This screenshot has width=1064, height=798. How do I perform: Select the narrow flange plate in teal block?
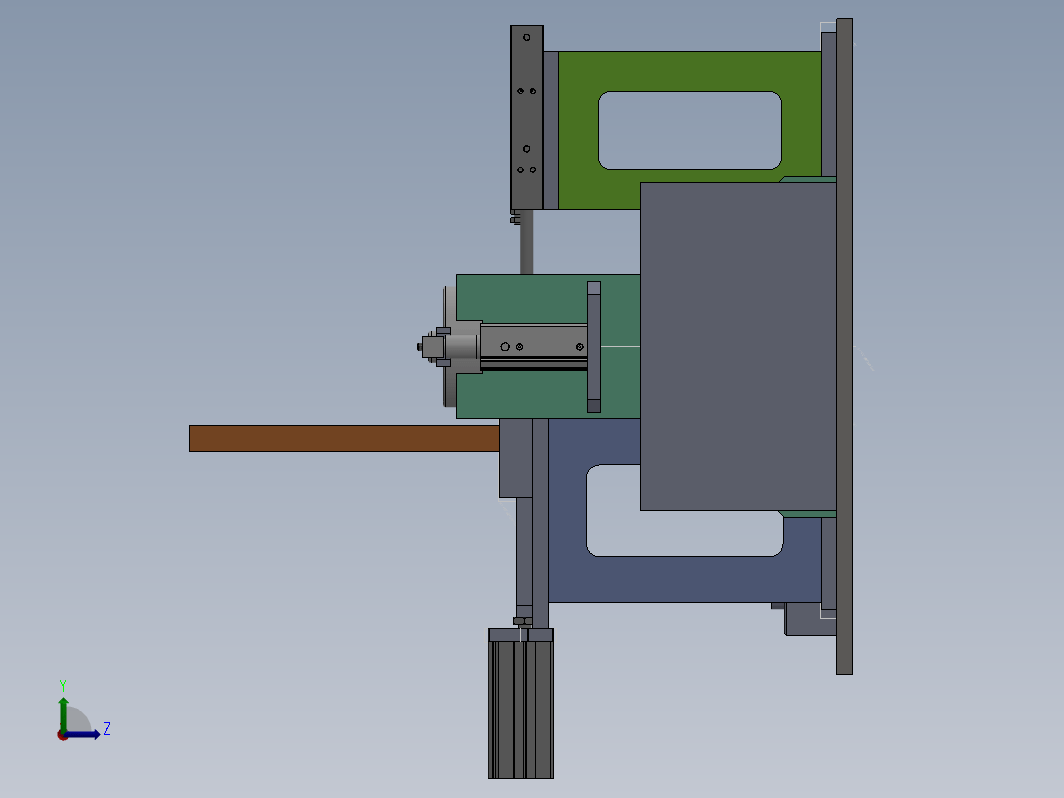(594, 347)
